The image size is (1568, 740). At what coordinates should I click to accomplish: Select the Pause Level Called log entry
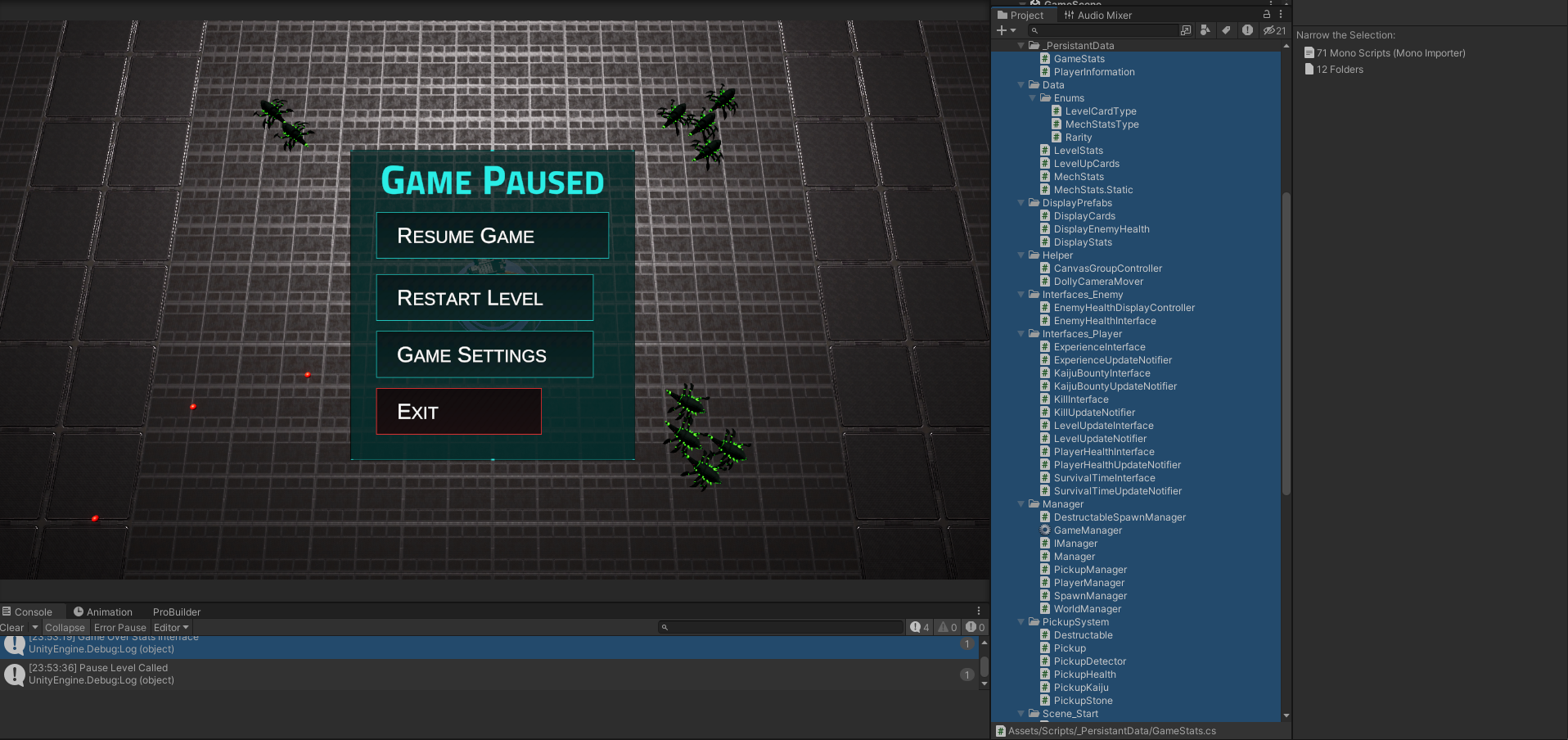tap(489, 675)
